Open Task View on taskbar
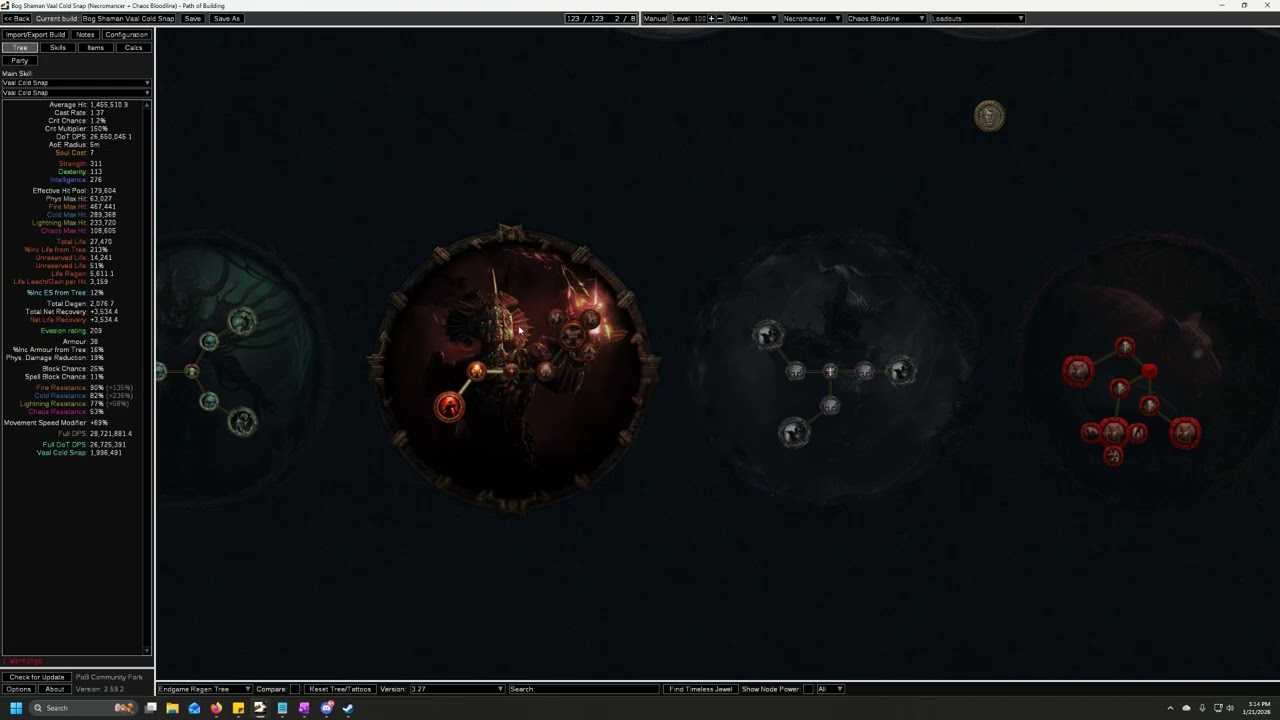 coord(150,708)
